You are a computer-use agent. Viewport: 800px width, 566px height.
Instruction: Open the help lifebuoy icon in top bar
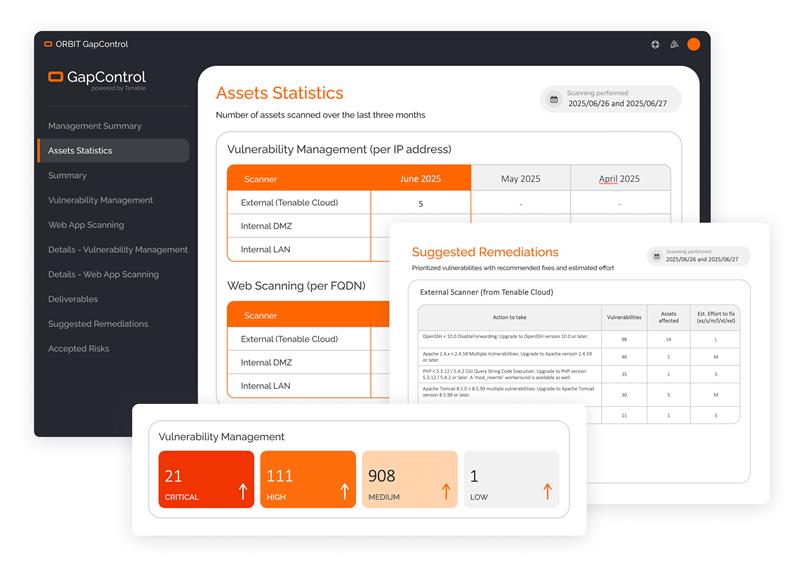click(655, 44)
